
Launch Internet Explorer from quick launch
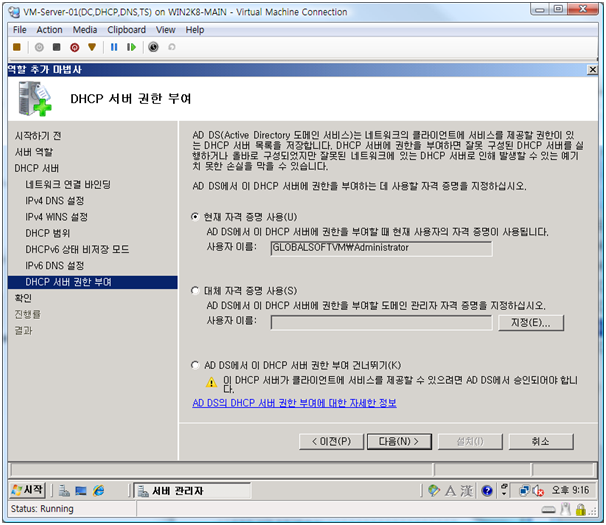99,491
